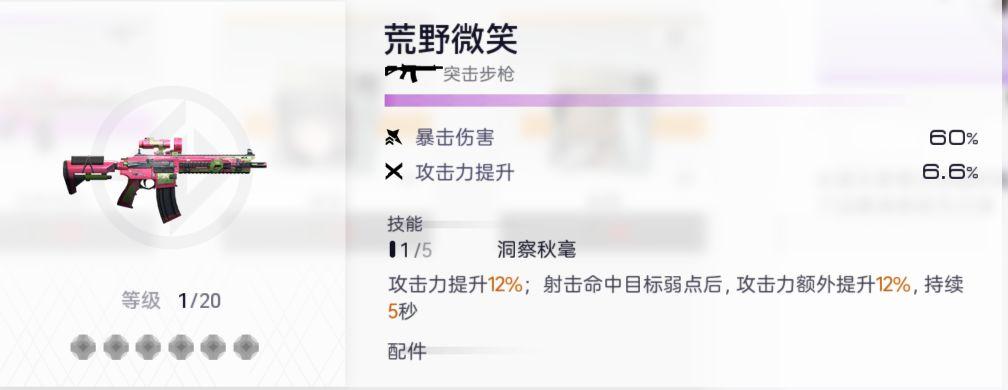The height and width of the screenshot is (390, 1008).
Task: Click the 60% crit damage value
Action: (953, 137)
